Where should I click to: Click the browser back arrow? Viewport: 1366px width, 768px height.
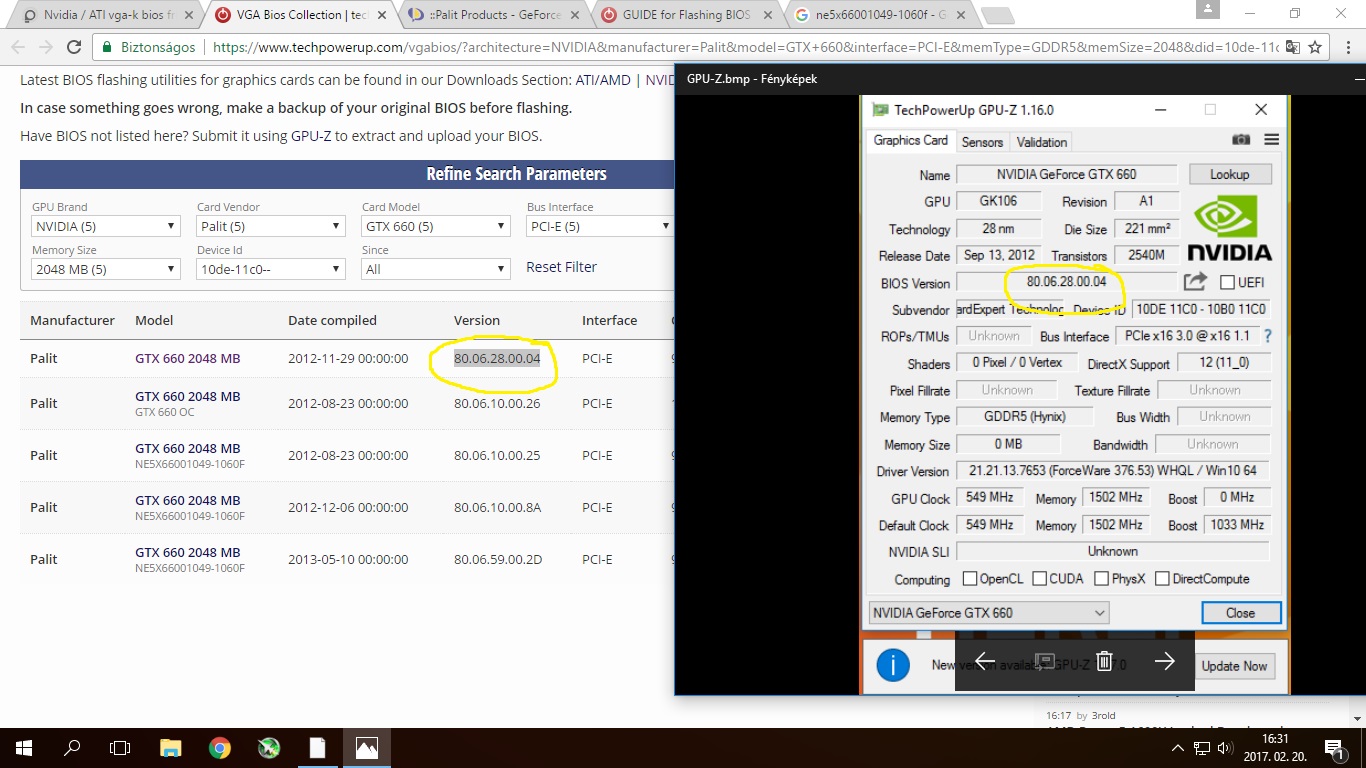tap(18, 47)
